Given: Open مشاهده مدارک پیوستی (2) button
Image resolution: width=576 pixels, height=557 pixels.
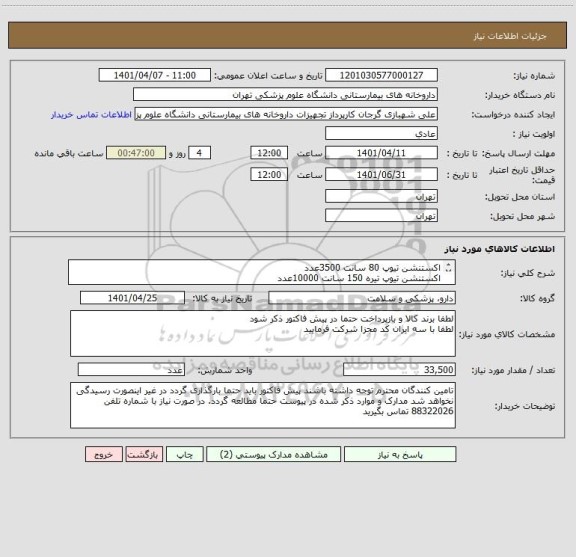Looking at the screenshot, I should point(273,454).
